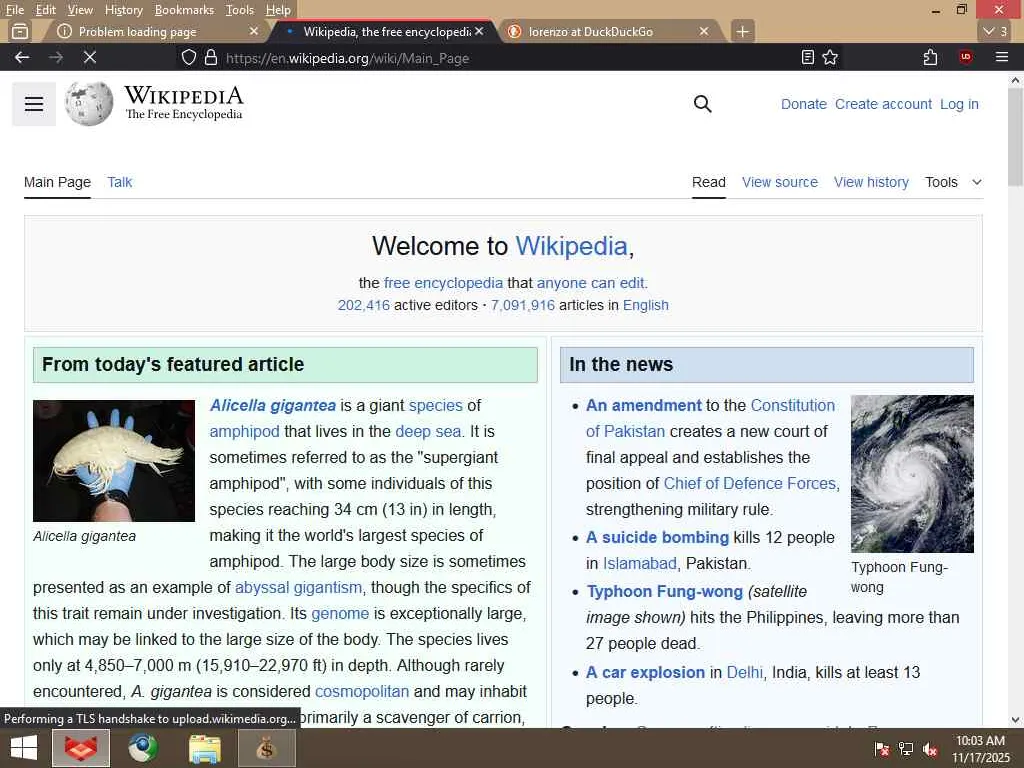Screen dimensions: 1024x768
Task: Open the View menu
Action: click(x=80, y=10)
